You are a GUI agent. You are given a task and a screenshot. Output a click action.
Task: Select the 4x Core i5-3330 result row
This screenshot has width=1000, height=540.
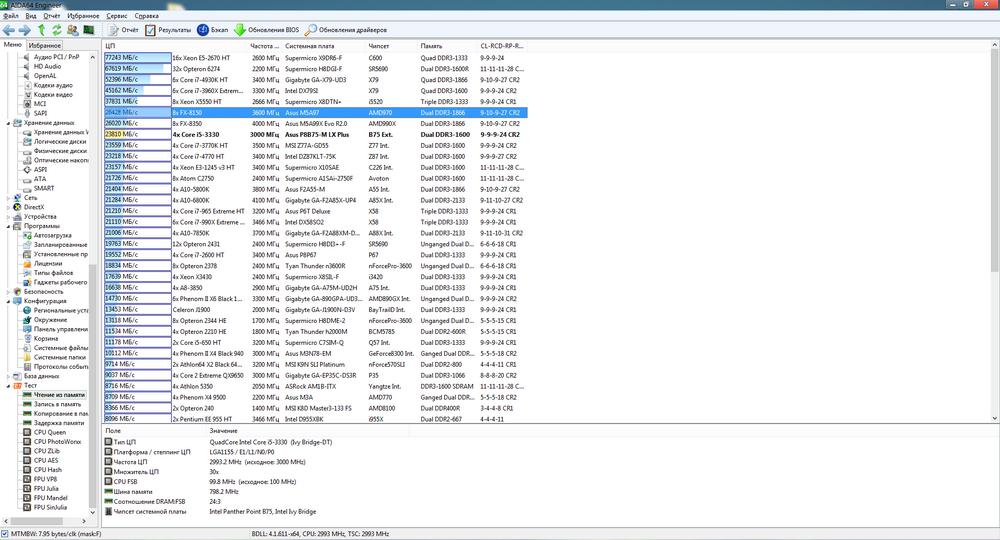(316, 135)
